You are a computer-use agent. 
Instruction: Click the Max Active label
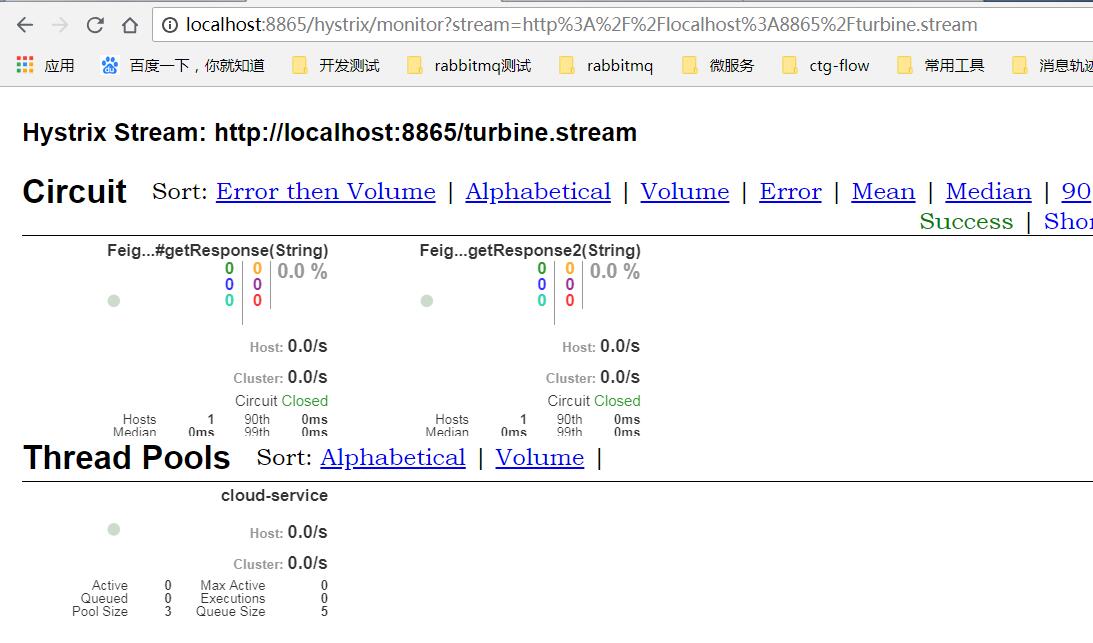click(x=233, y=585)
